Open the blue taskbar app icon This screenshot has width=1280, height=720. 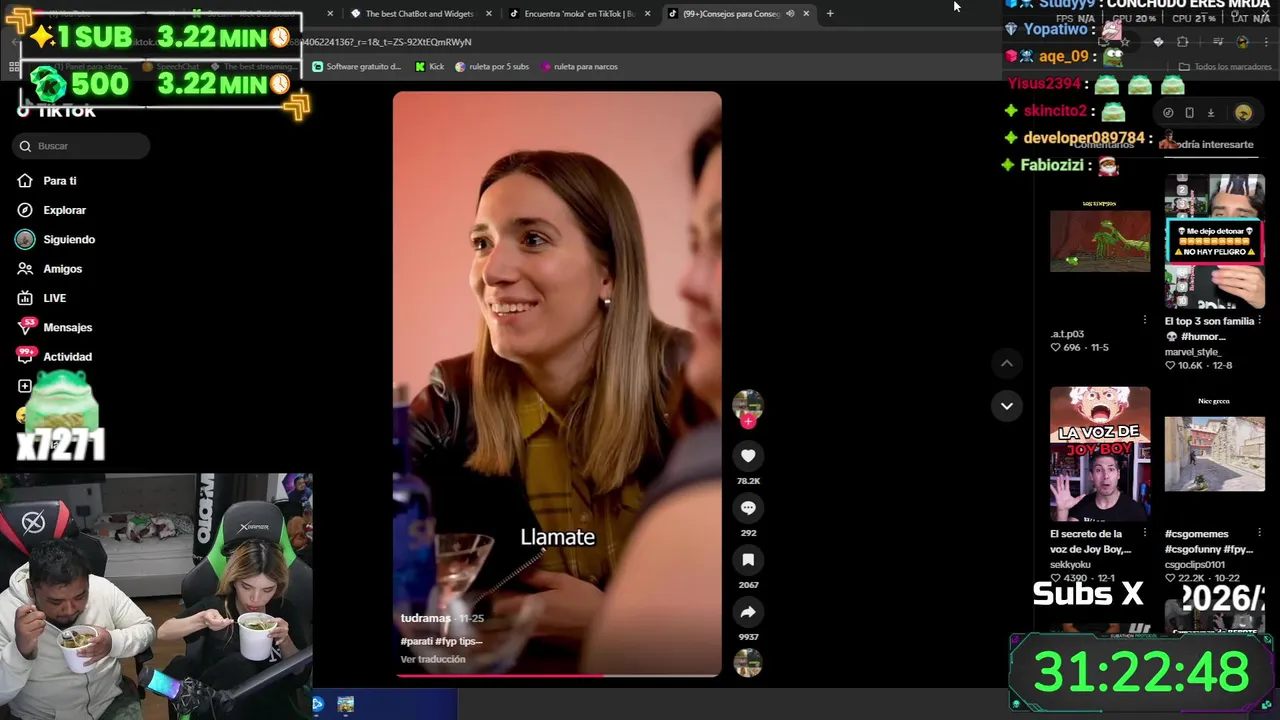pyautogui.click(x=318, y=704)
